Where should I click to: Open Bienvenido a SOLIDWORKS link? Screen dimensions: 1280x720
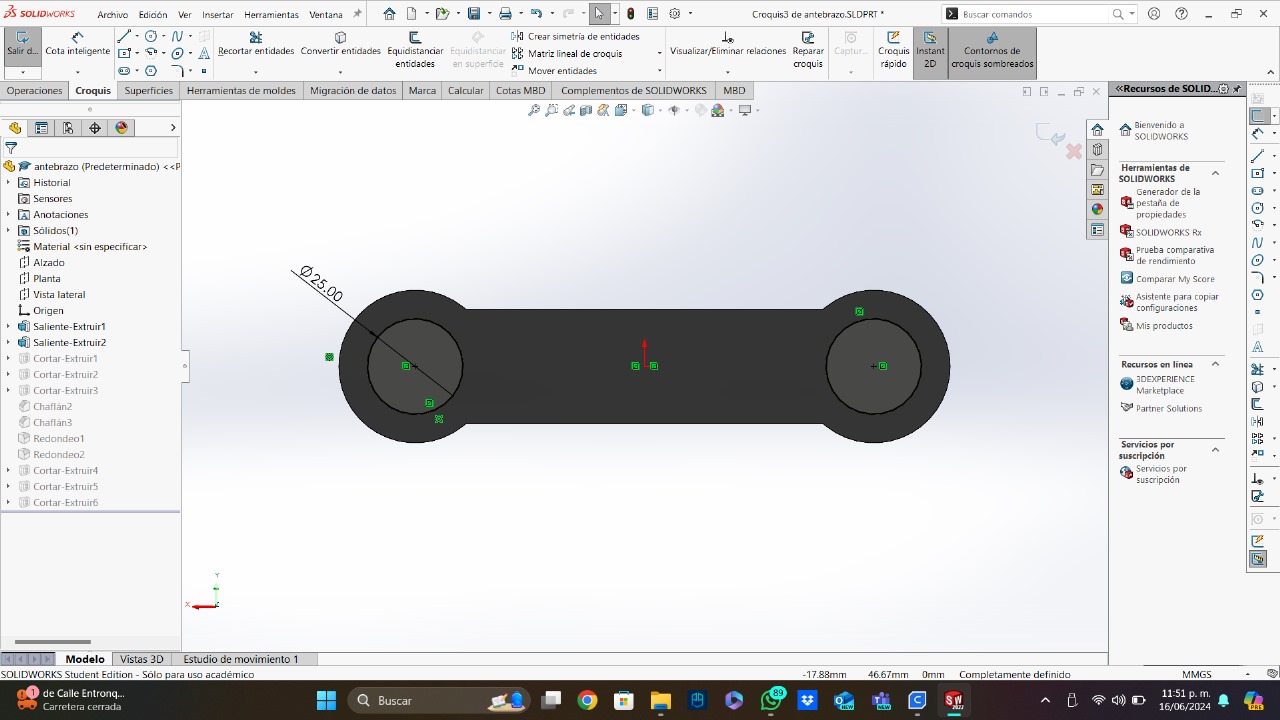tap(1152, 131)
